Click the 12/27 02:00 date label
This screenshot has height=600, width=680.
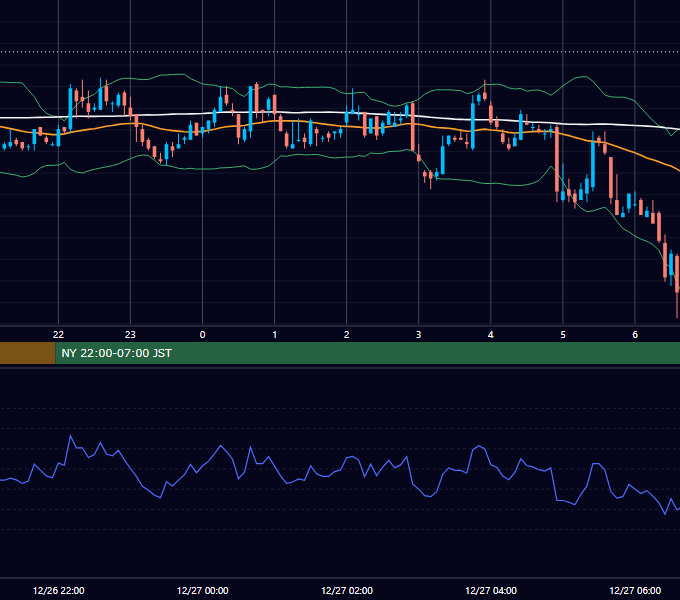tap(347, 590)
